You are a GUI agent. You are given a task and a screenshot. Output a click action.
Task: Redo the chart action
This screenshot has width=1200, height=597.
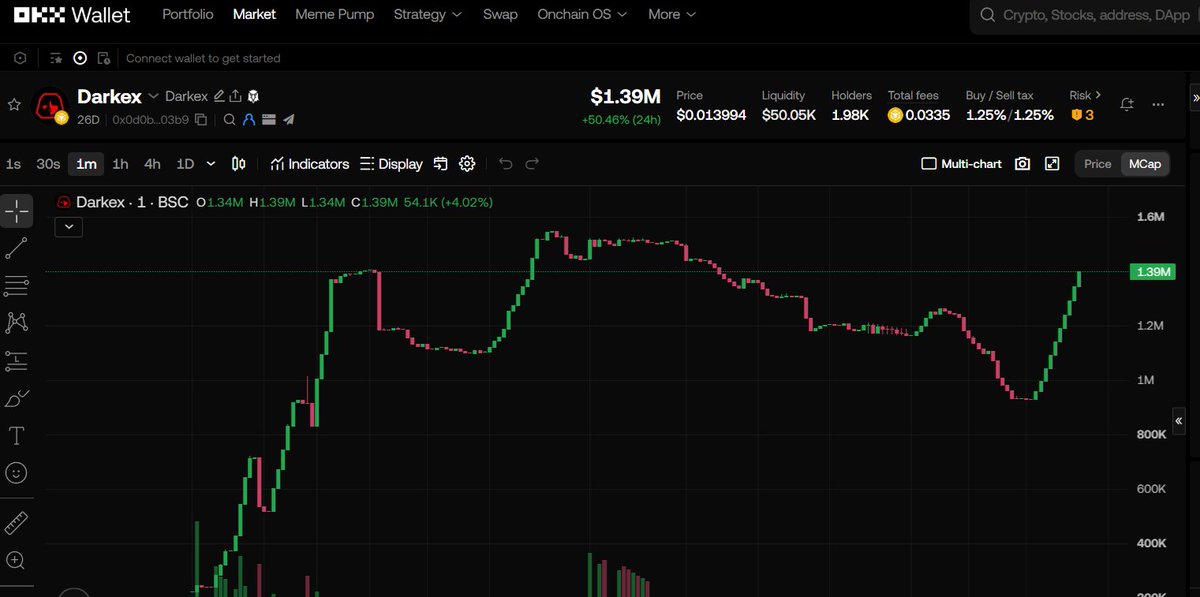coord(532,164)
